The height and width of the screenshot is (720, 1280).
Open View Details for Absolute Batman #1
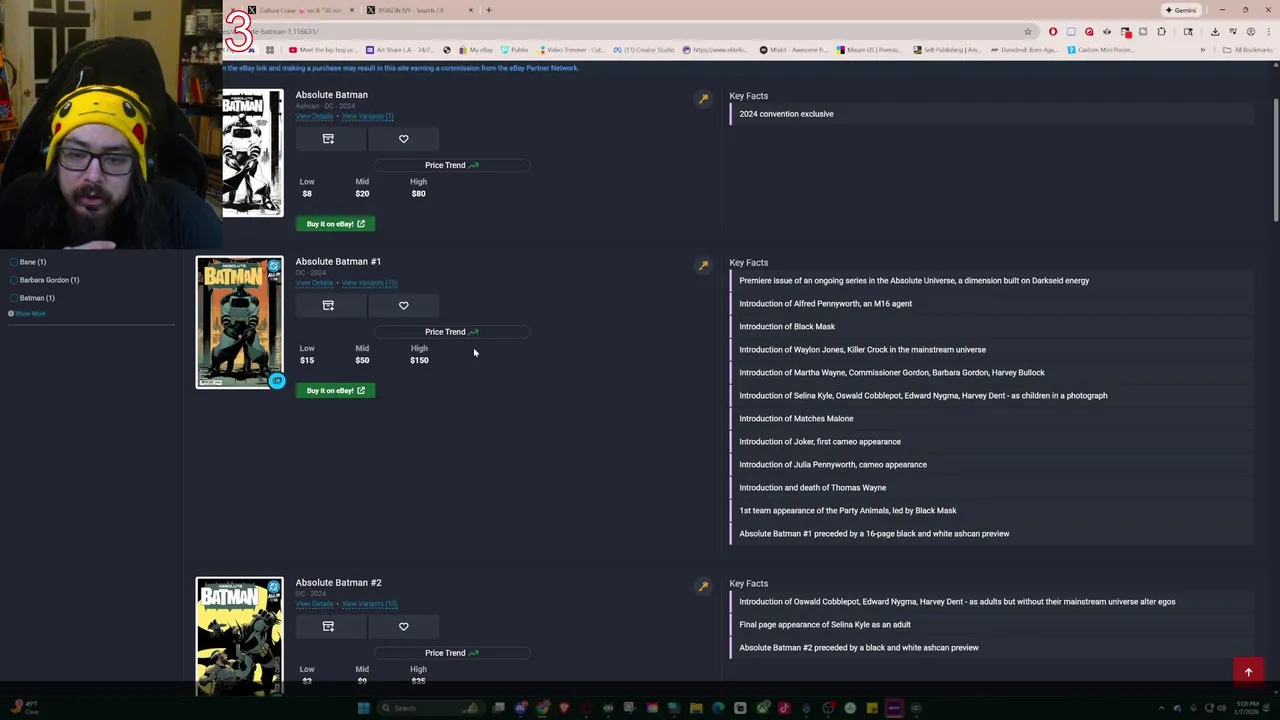[x=314, y=283]
